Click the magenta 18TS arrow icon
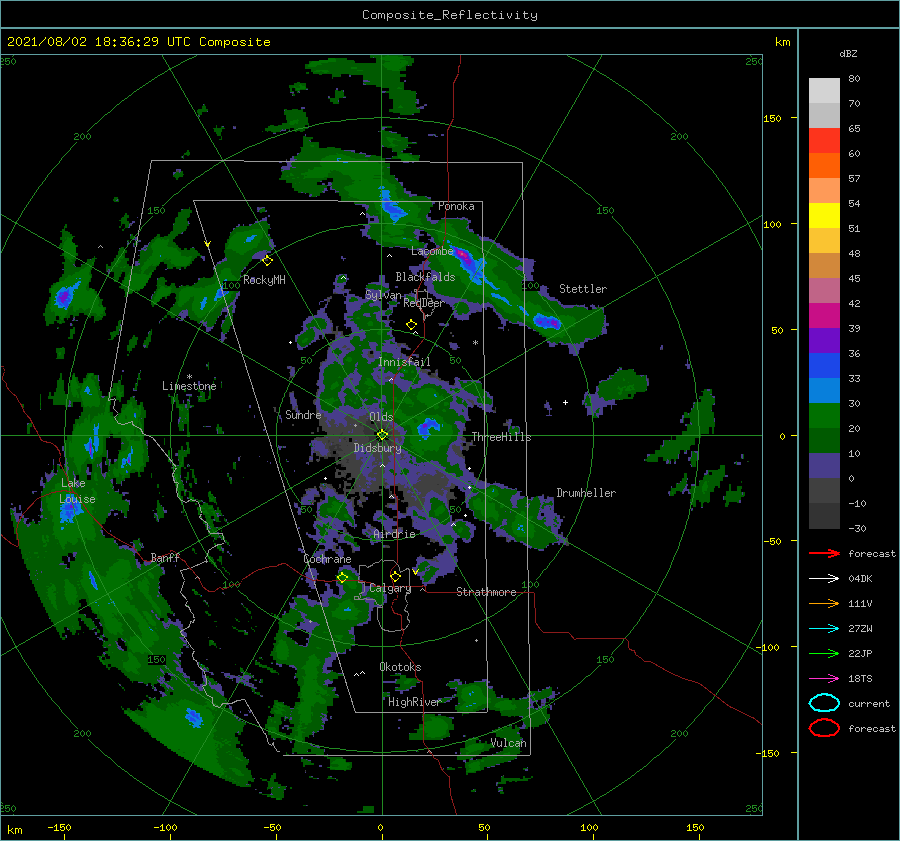This screenshot has height=841, width=900. 824,679
